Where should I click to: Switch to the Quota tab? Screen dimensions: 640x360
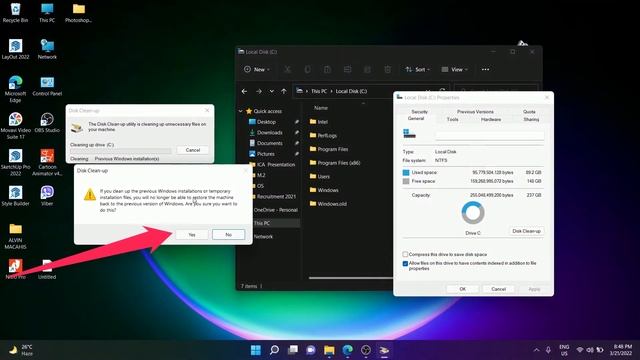coord(529,111)
